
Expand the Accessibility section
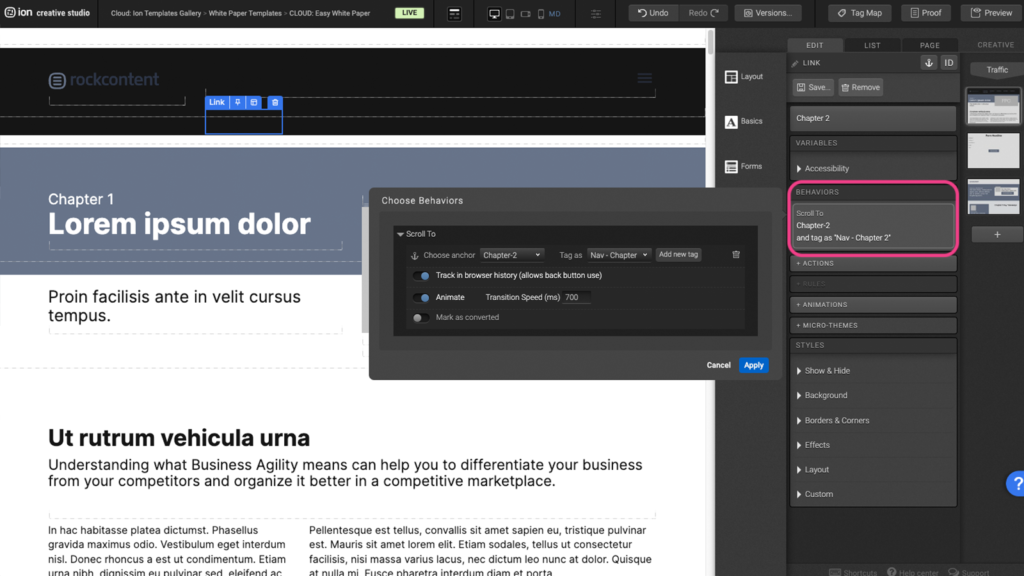tap(826, 169)
